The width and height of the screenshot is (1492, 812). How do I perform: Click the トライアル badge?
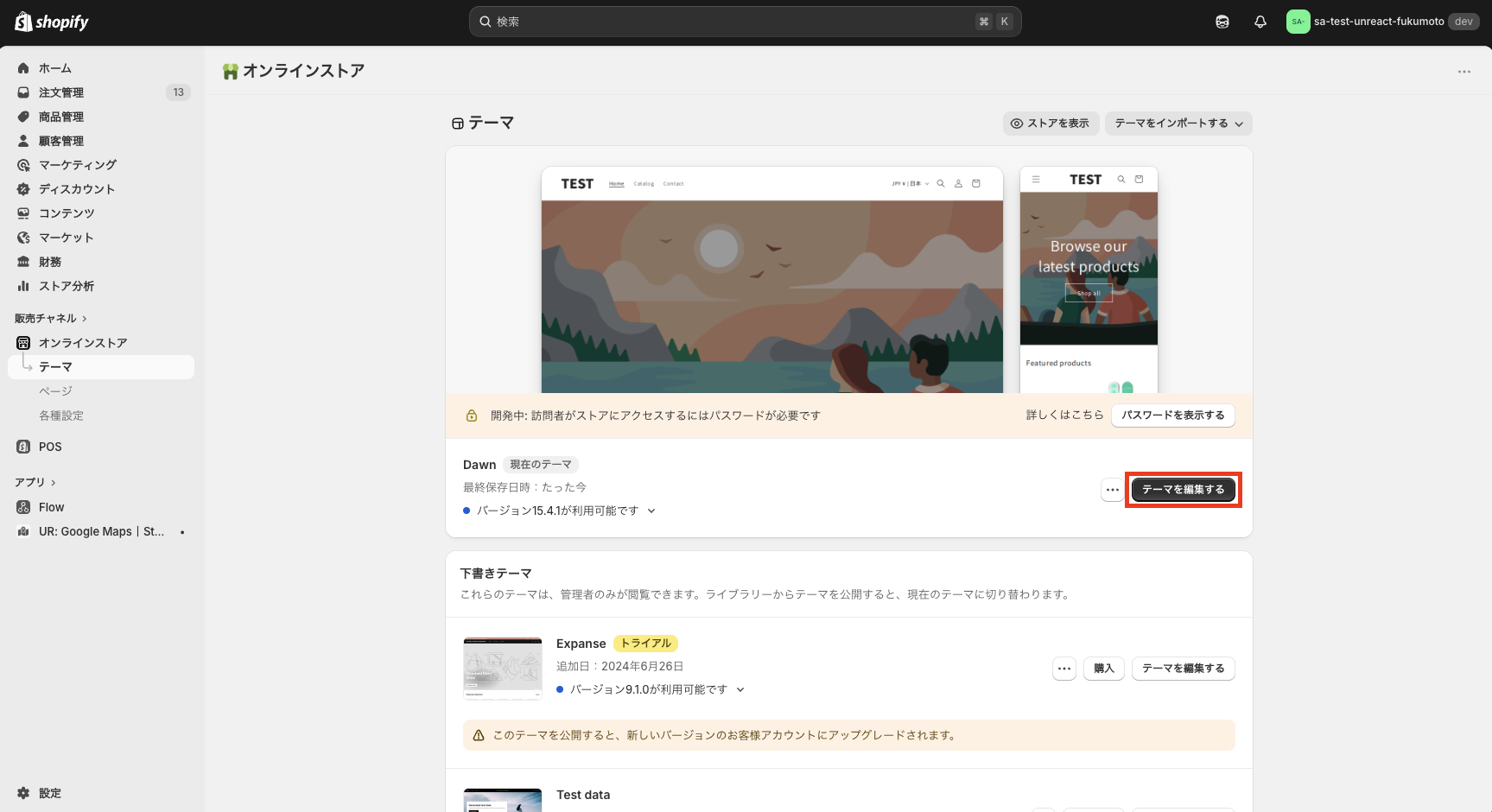coord(646,644)
